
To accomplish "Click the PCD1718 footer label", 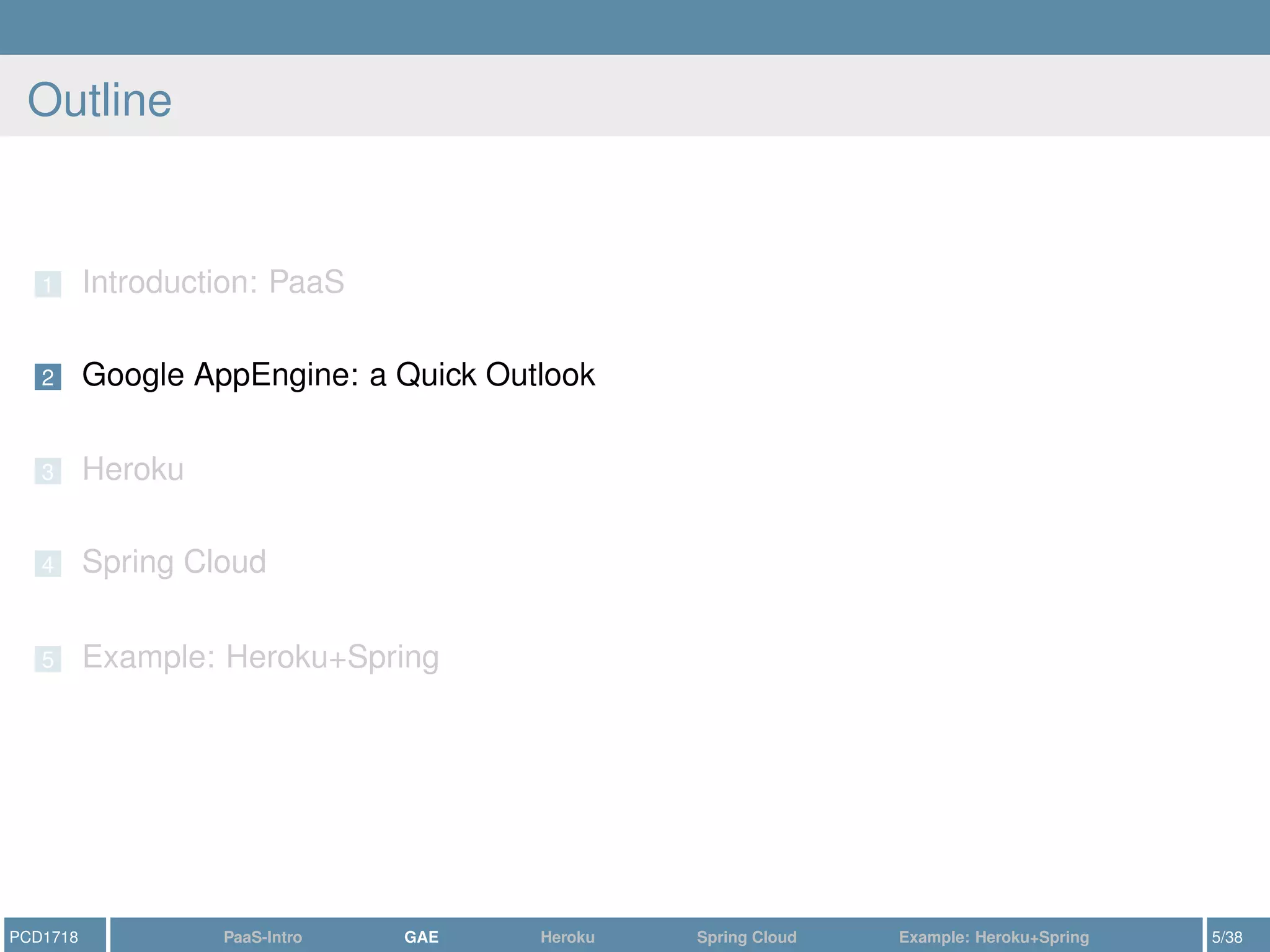I will (x=44, y=937).
